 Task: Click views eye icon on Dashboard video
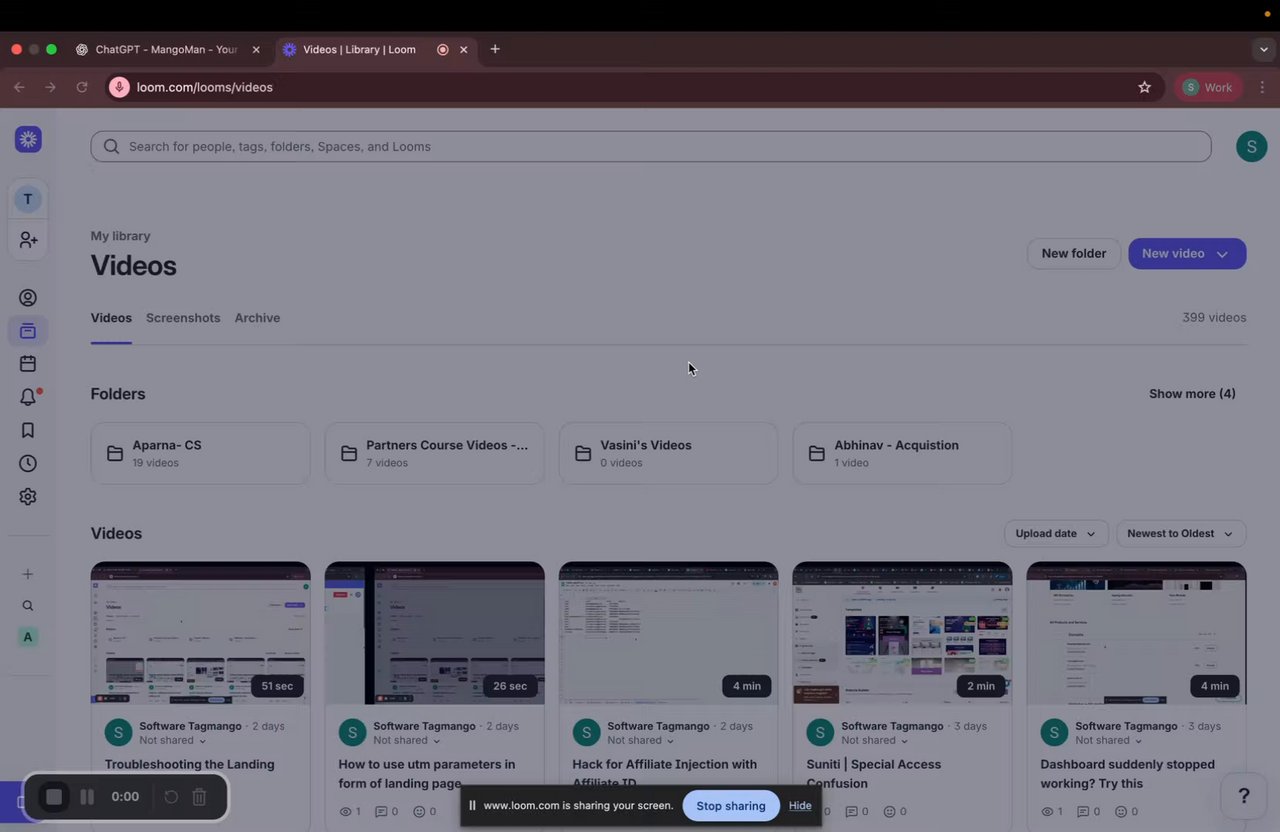click(1047, 812)
